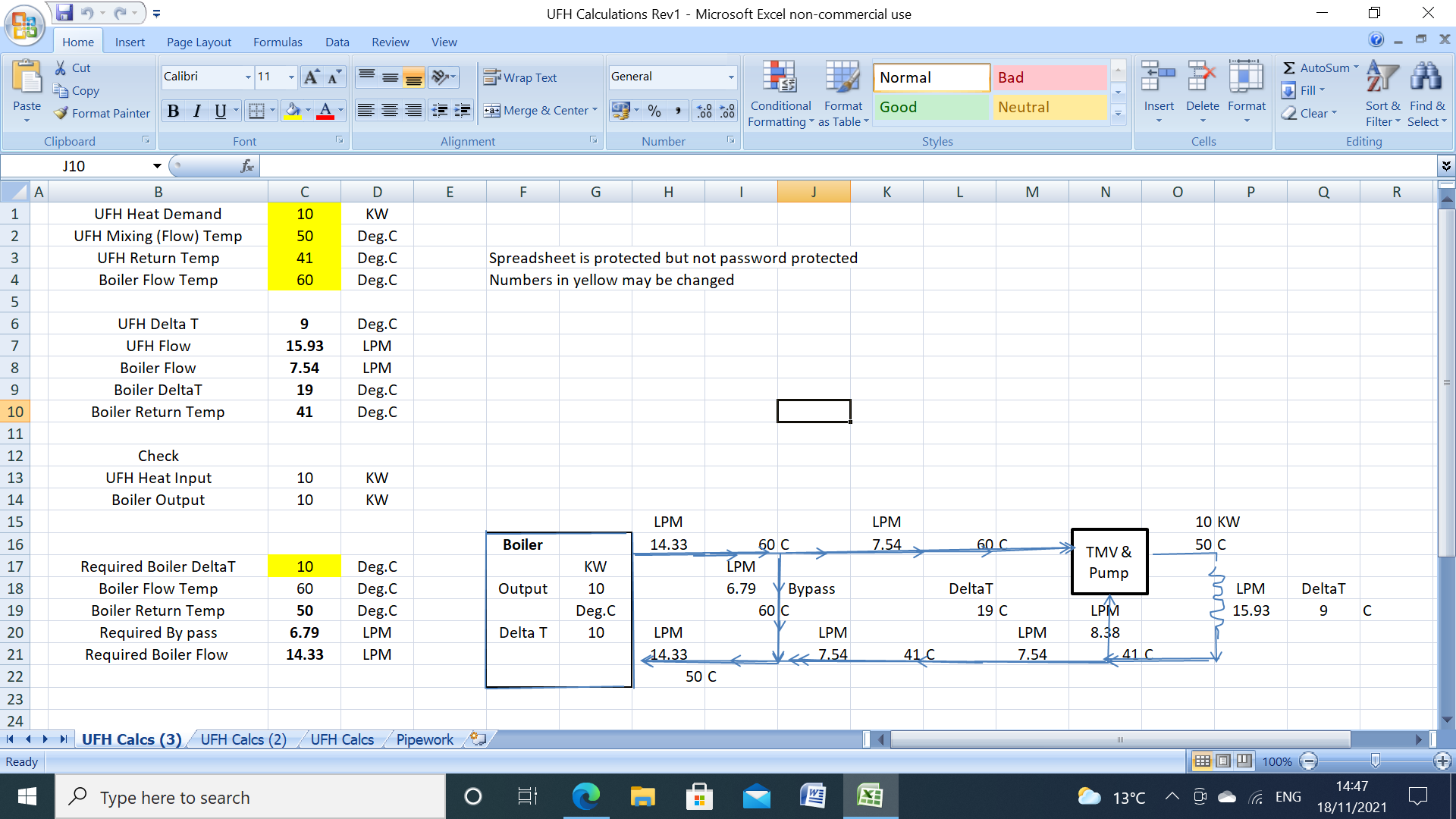Expand the formula bar
1456x819 pixels.
[x=1445, y=166]
